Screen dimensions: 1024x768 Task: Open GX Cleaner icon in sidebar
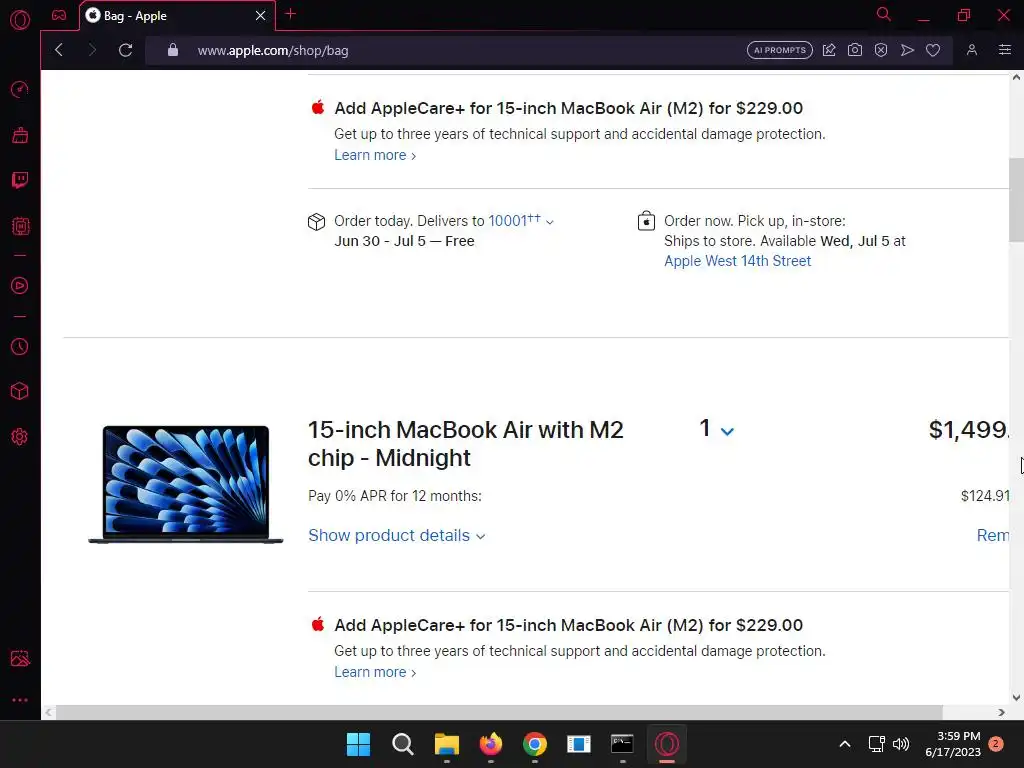coord(20,135)
